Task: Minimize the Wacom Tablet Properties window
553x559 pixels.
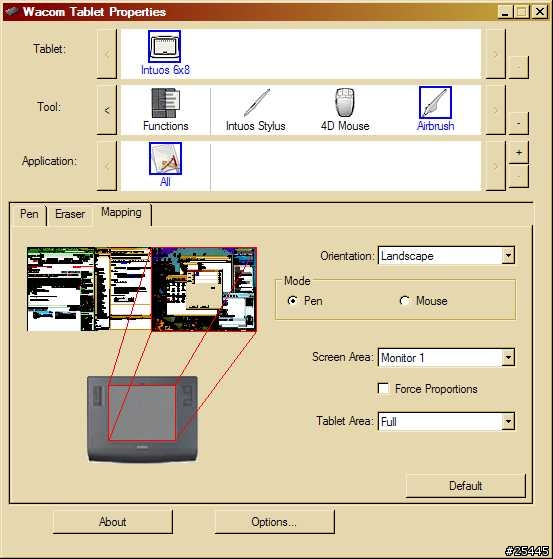Action: click(505, 12)
